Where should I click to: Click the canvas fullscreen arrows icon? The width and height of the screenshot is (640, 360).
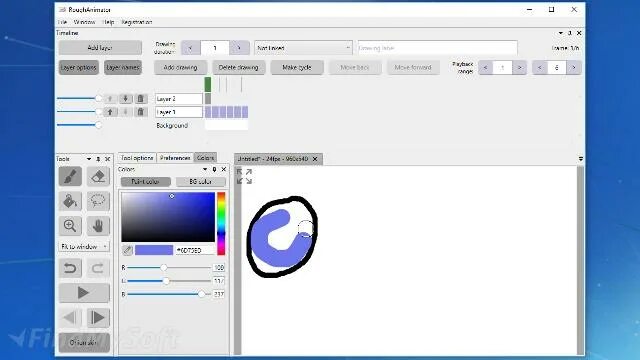click(x=244, y=176)
